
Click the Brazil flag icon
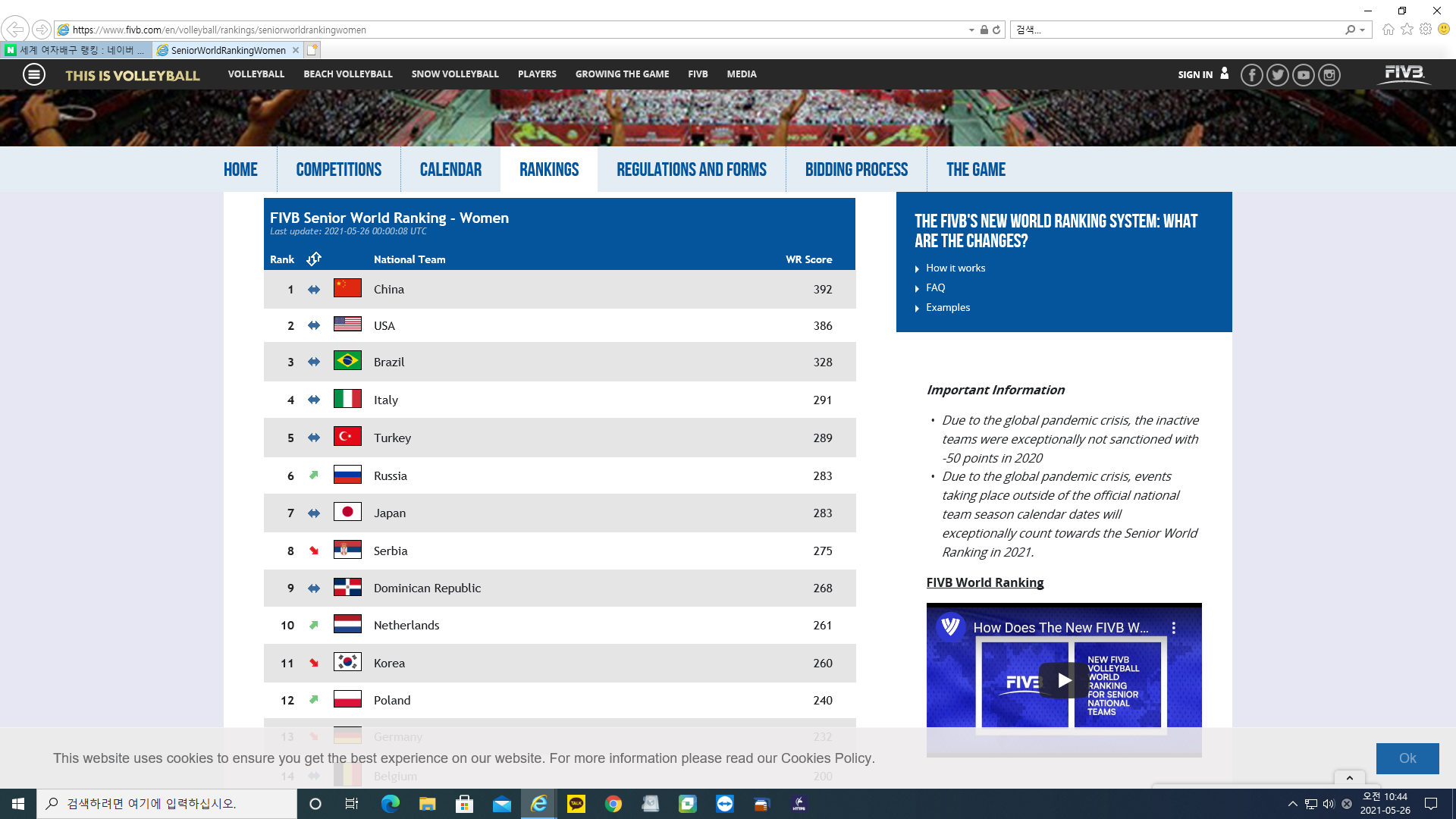point(347,361)
